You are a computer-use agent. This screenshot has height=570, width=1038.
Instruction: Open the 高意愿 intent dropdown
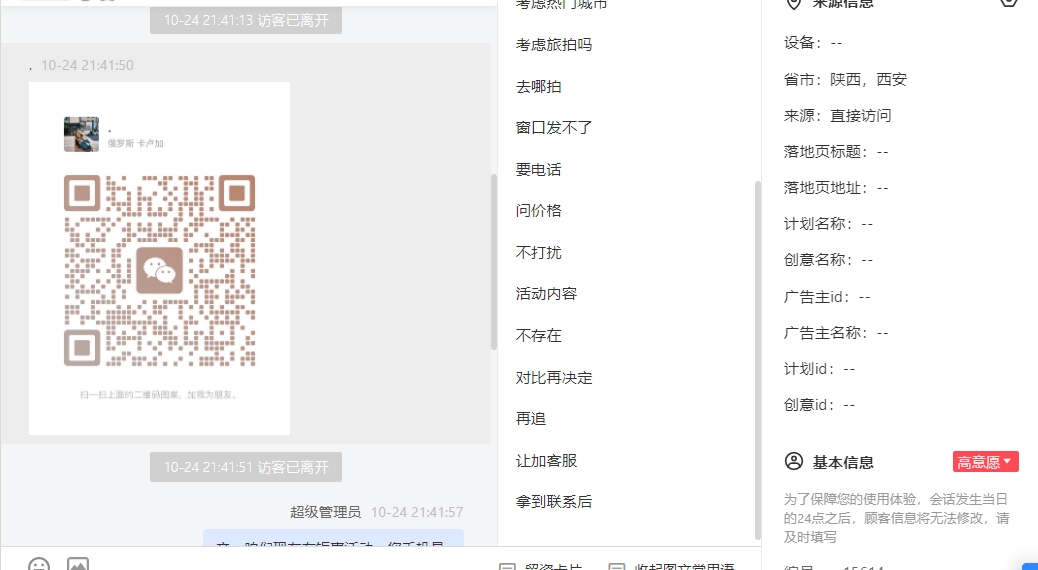985,462
